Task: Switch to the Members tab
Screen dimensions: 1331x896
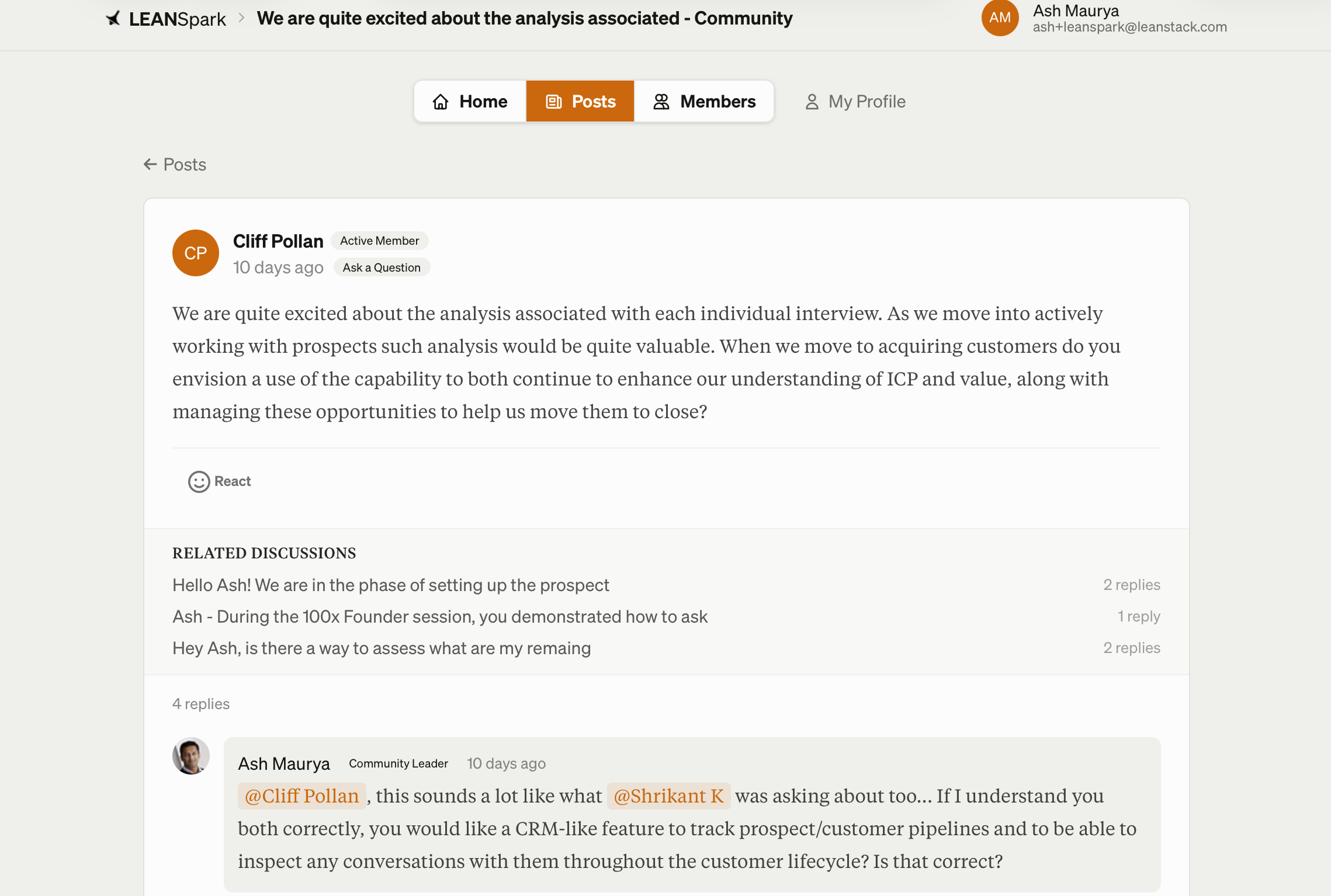Action: (704, 102)
